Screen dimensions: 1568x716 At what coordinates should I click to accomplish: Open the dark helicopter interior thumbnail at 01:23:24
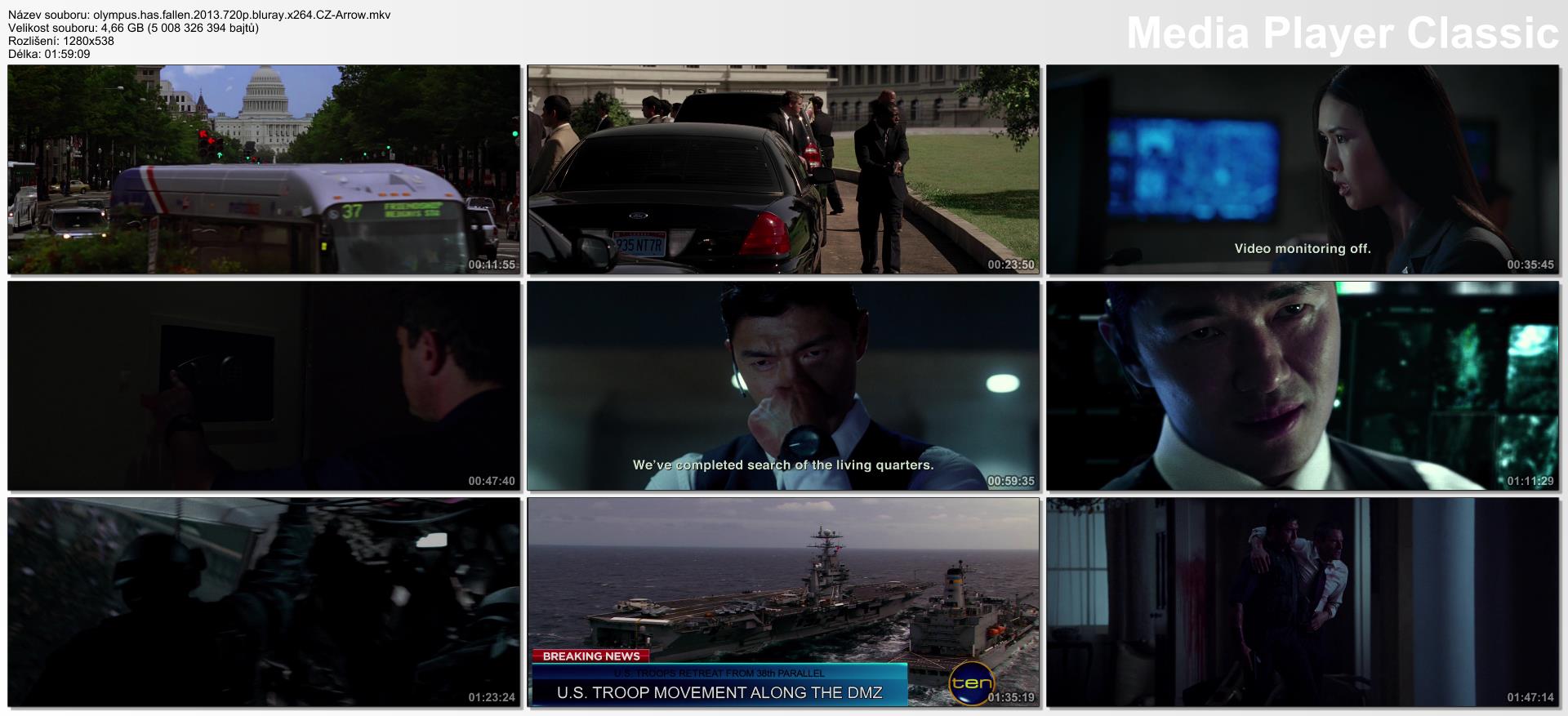[264, 602]
